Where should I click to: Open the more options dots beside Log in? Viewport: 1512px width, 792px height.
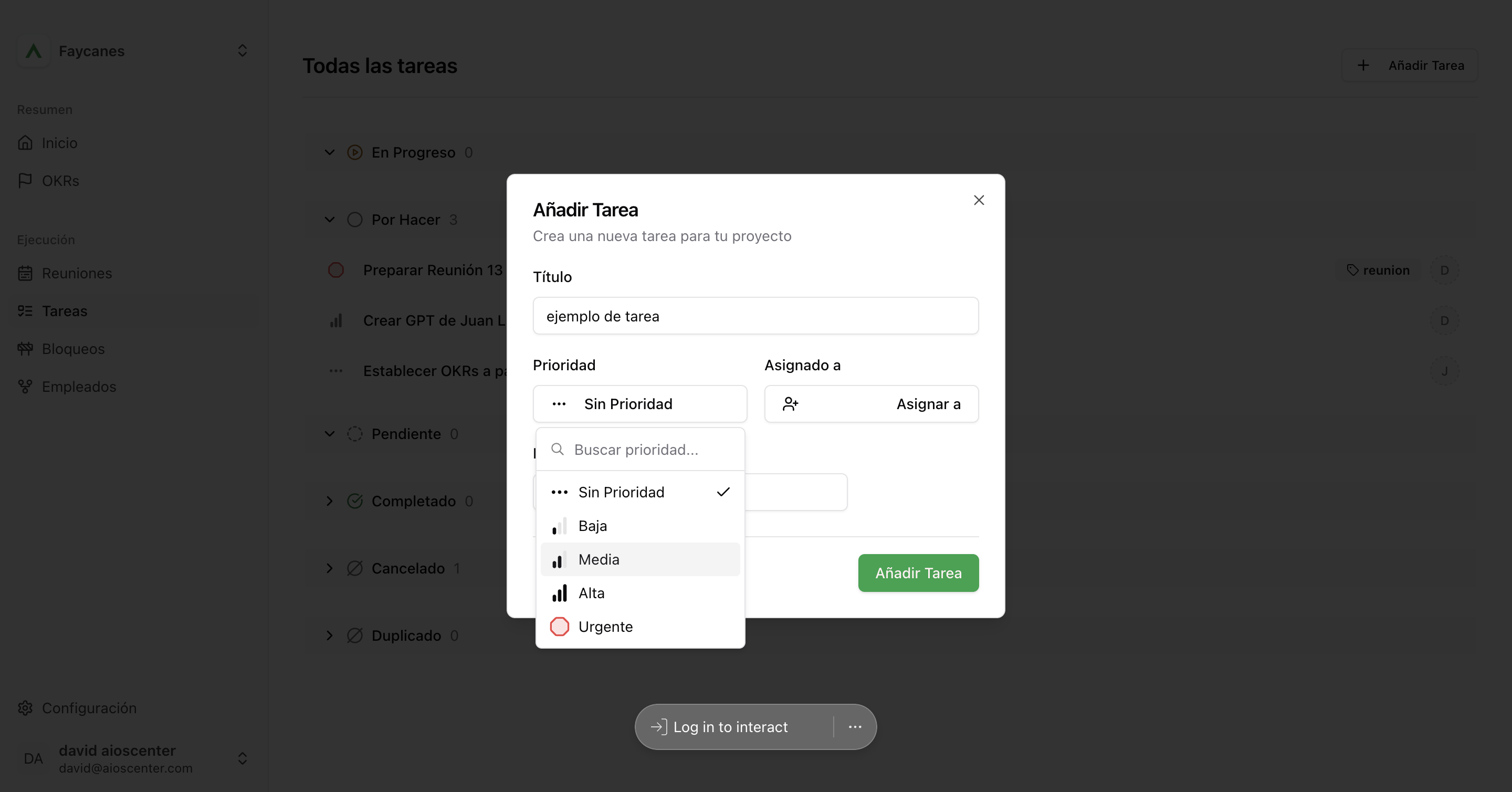(x=855, y=727)
